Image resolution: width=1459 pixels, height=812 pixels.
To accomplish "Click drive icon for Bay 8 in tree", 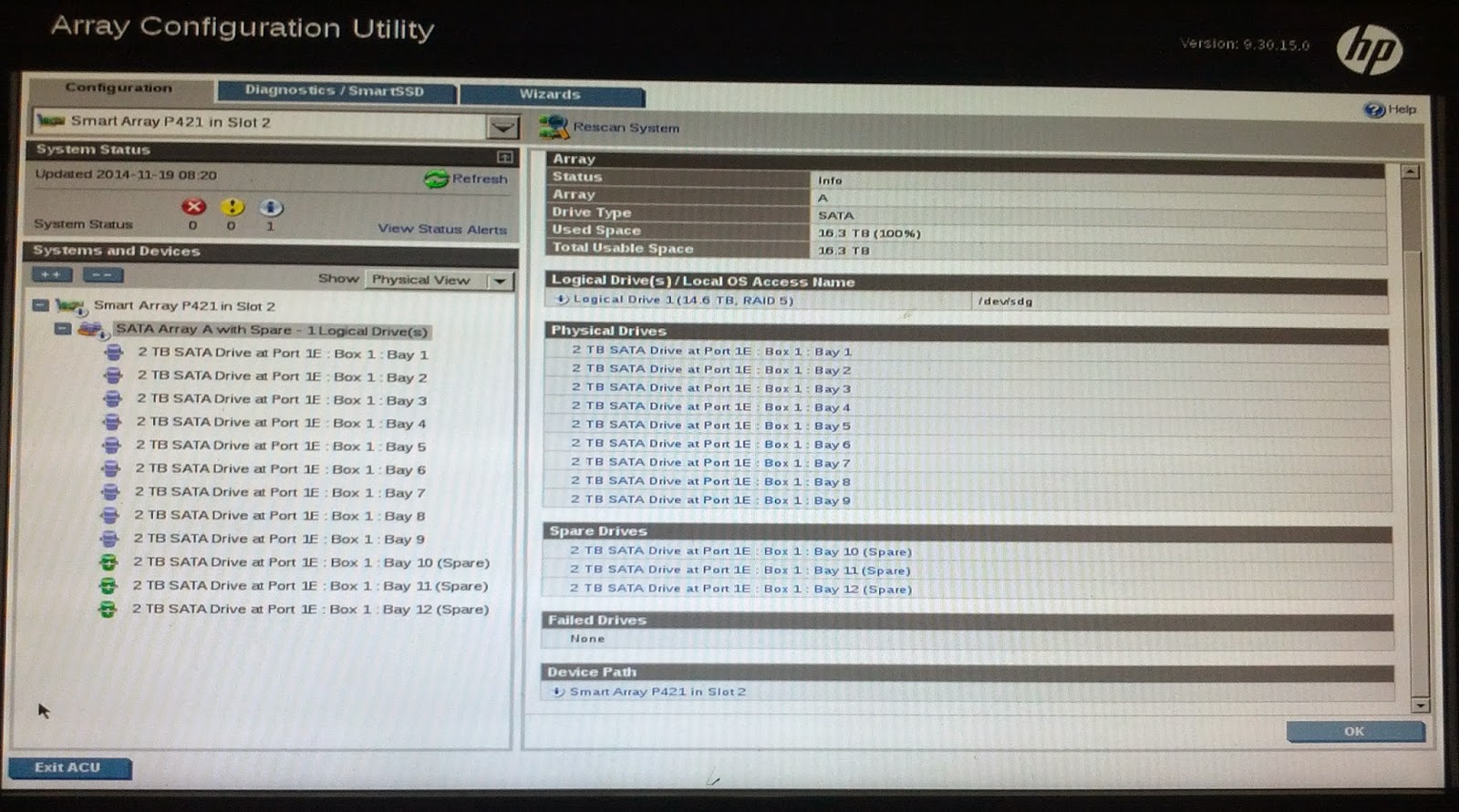I will tap(109, 515).
